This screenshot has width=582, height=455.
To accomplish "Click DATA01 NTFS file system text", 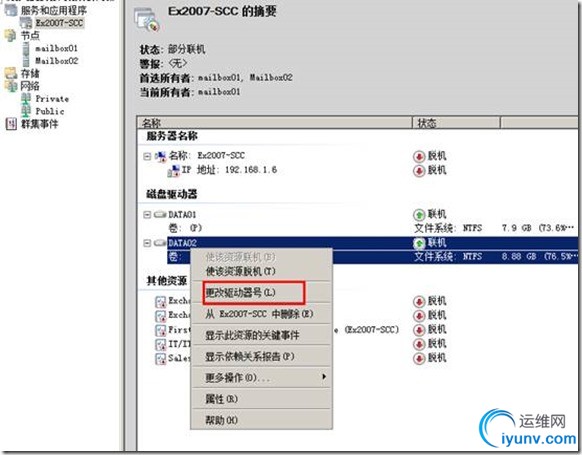I will 448,228.
